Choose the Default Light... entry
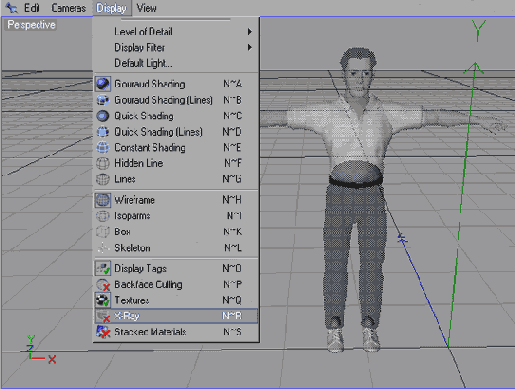 point(143,63)
